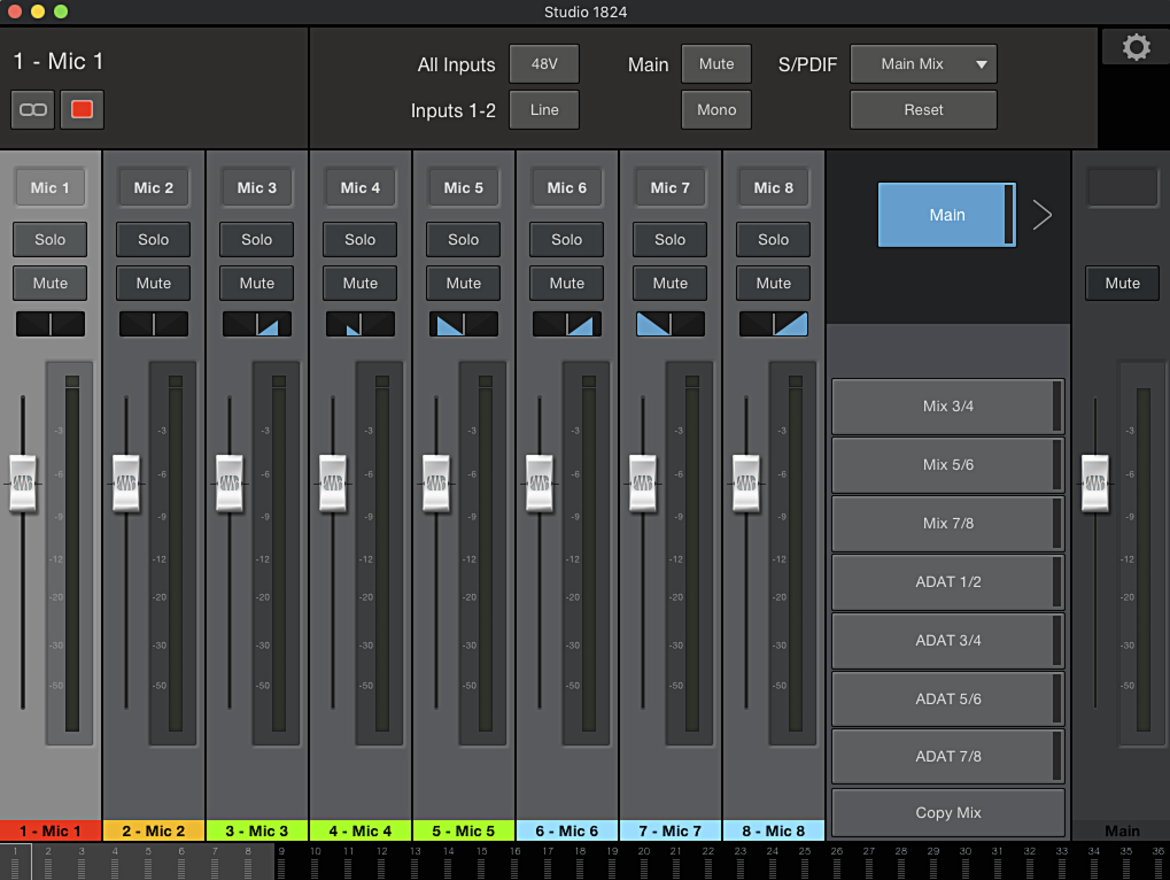Select the ADAT 7/8 mix
The height and width of the screenshot is (880, 1170).
click(948, 756)
